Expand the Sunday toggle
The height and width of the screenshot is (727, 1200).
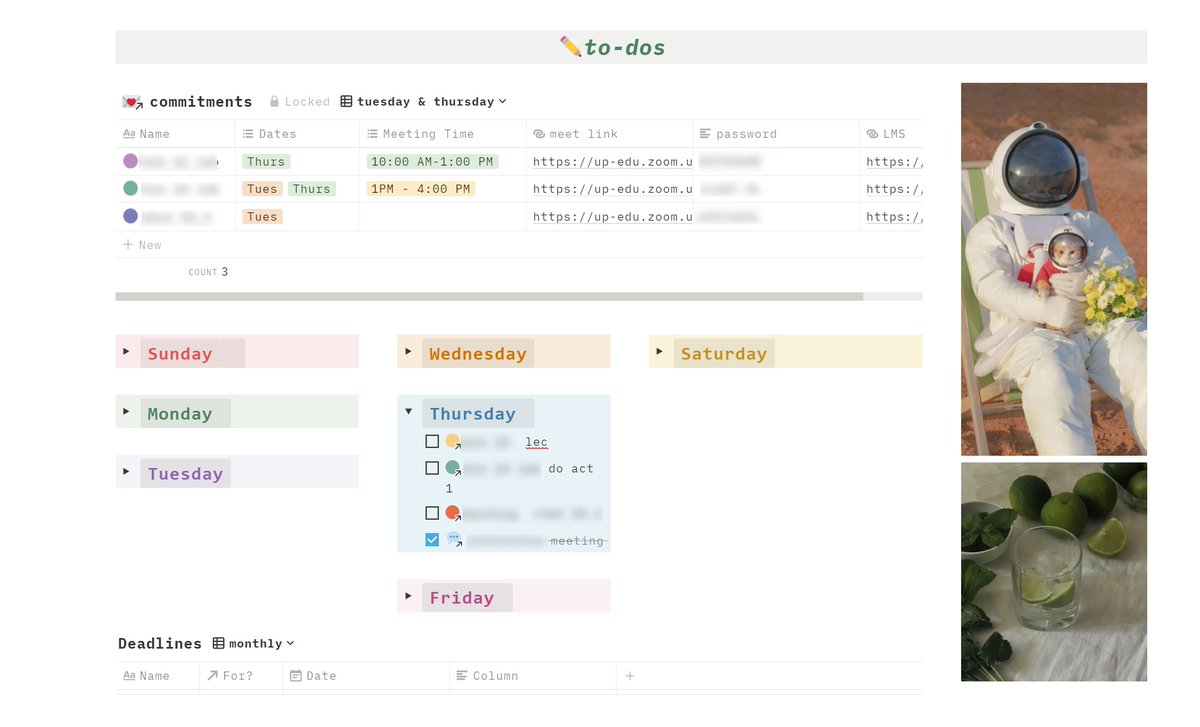click(x=126, y=352)
